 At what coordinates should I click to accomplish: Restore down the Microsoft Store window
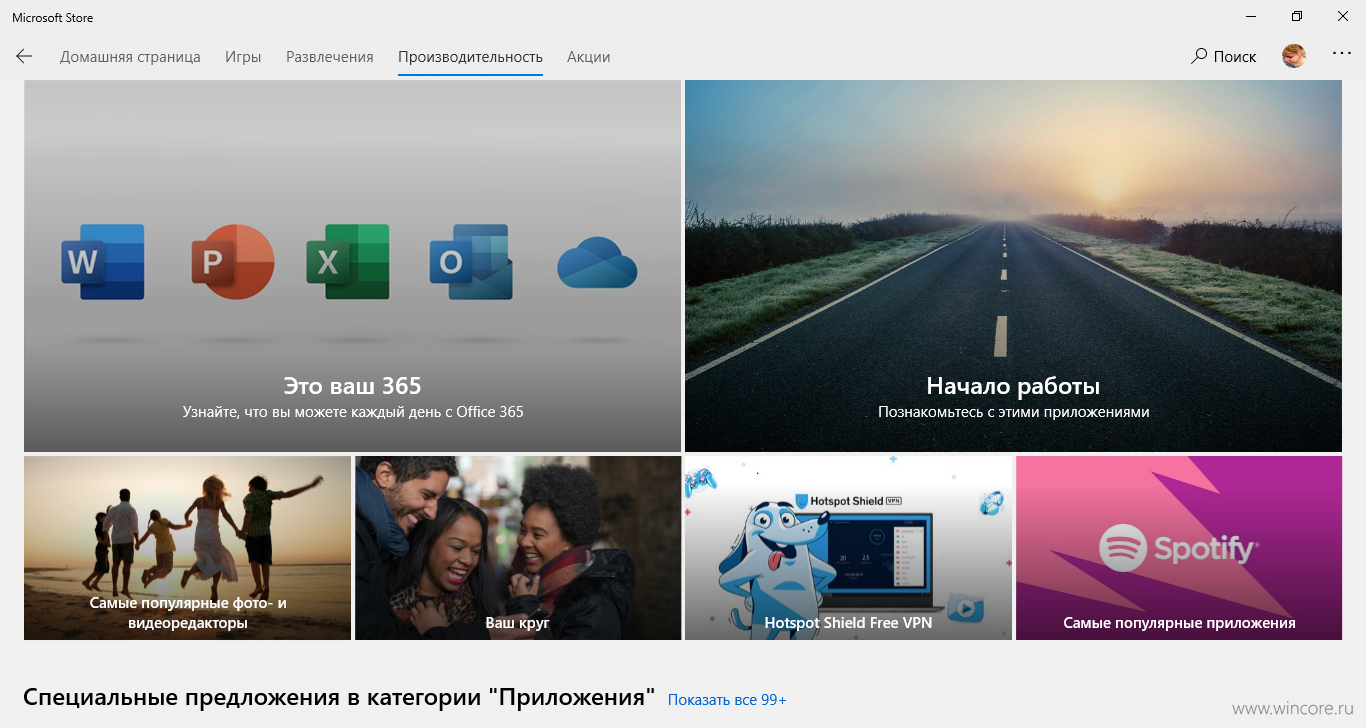[1297, 17]
